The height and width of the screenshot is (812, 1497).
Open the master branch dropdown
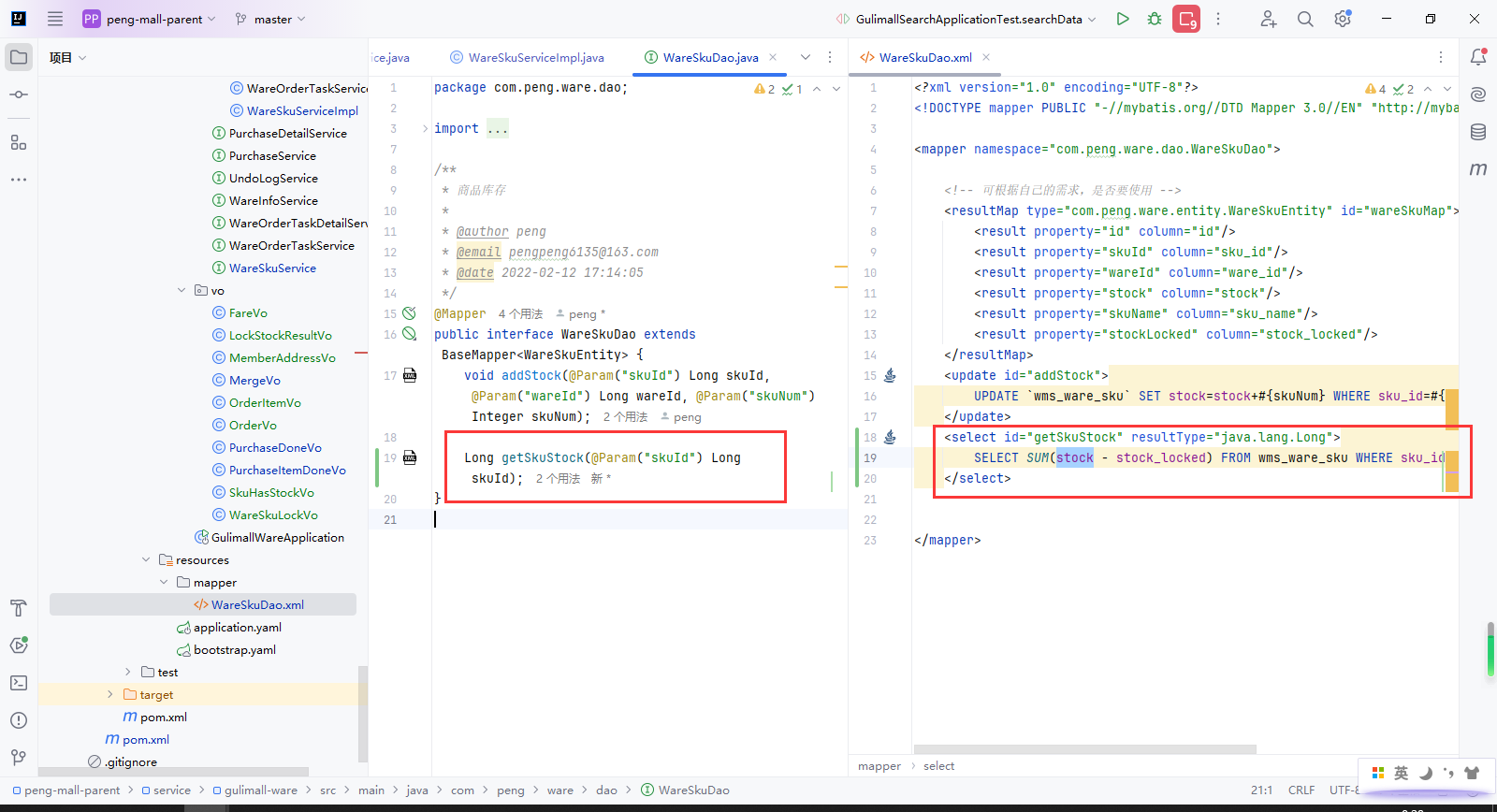[271, 19]
